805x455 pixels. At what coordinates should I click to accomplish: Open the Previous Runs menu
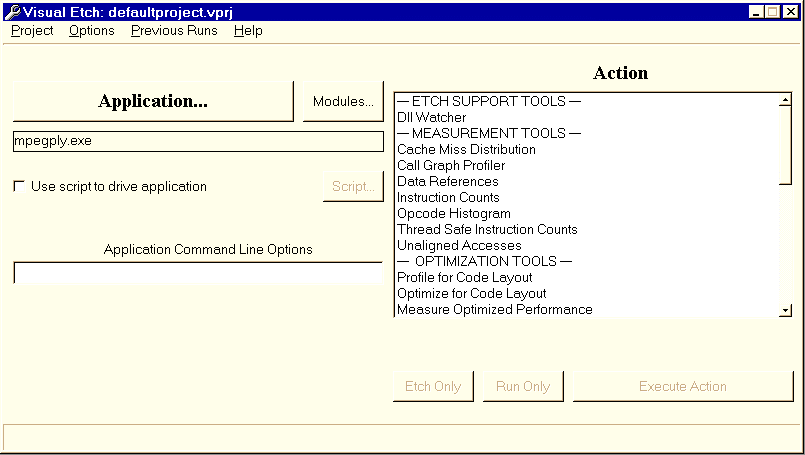point(173,31)
